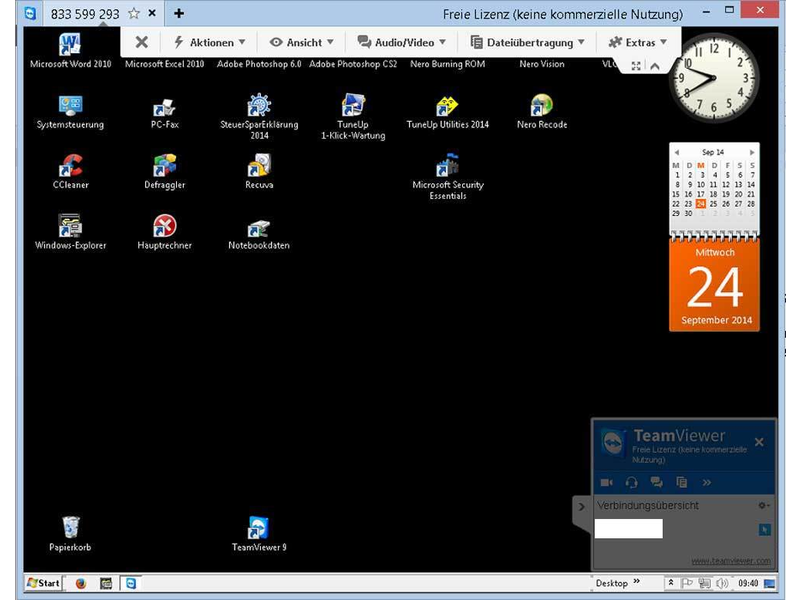800x600 pixels.
Task: Click the Start button
Action: (44, 583)
